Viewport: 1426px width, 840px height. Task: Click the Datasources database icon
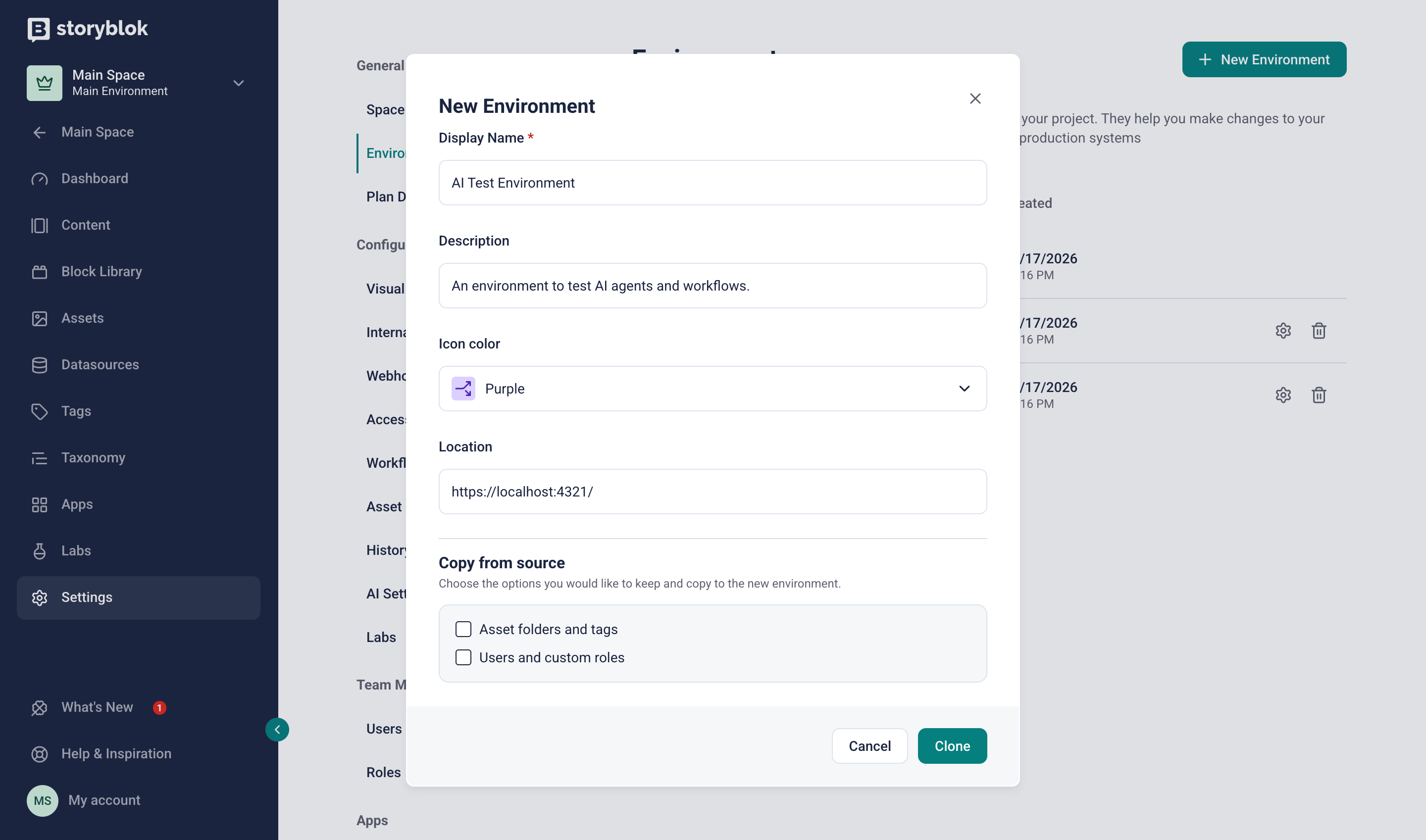39,365
